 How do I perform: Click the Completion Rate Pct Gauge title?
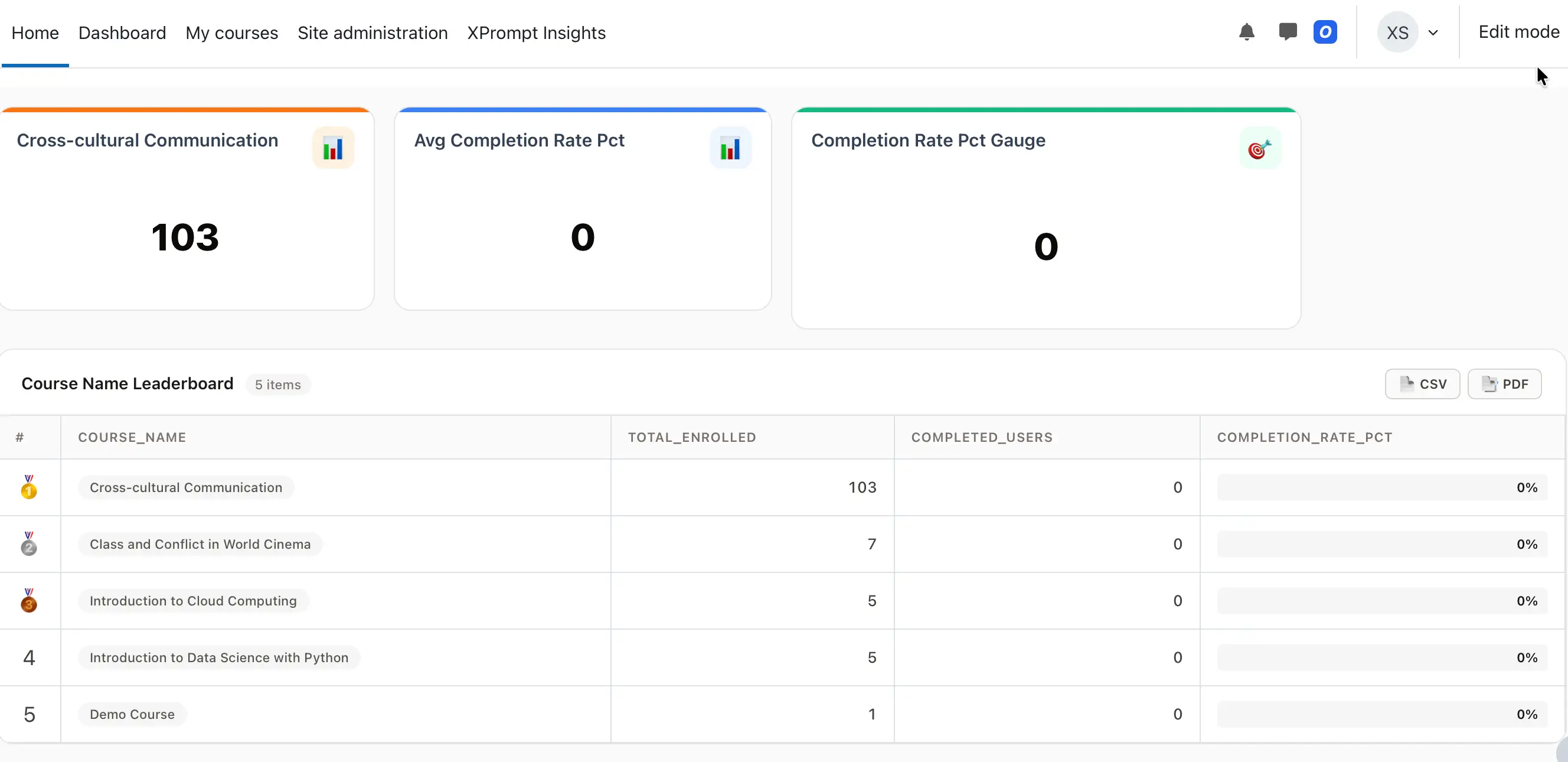pyautogui.click(x=928, y=140)
